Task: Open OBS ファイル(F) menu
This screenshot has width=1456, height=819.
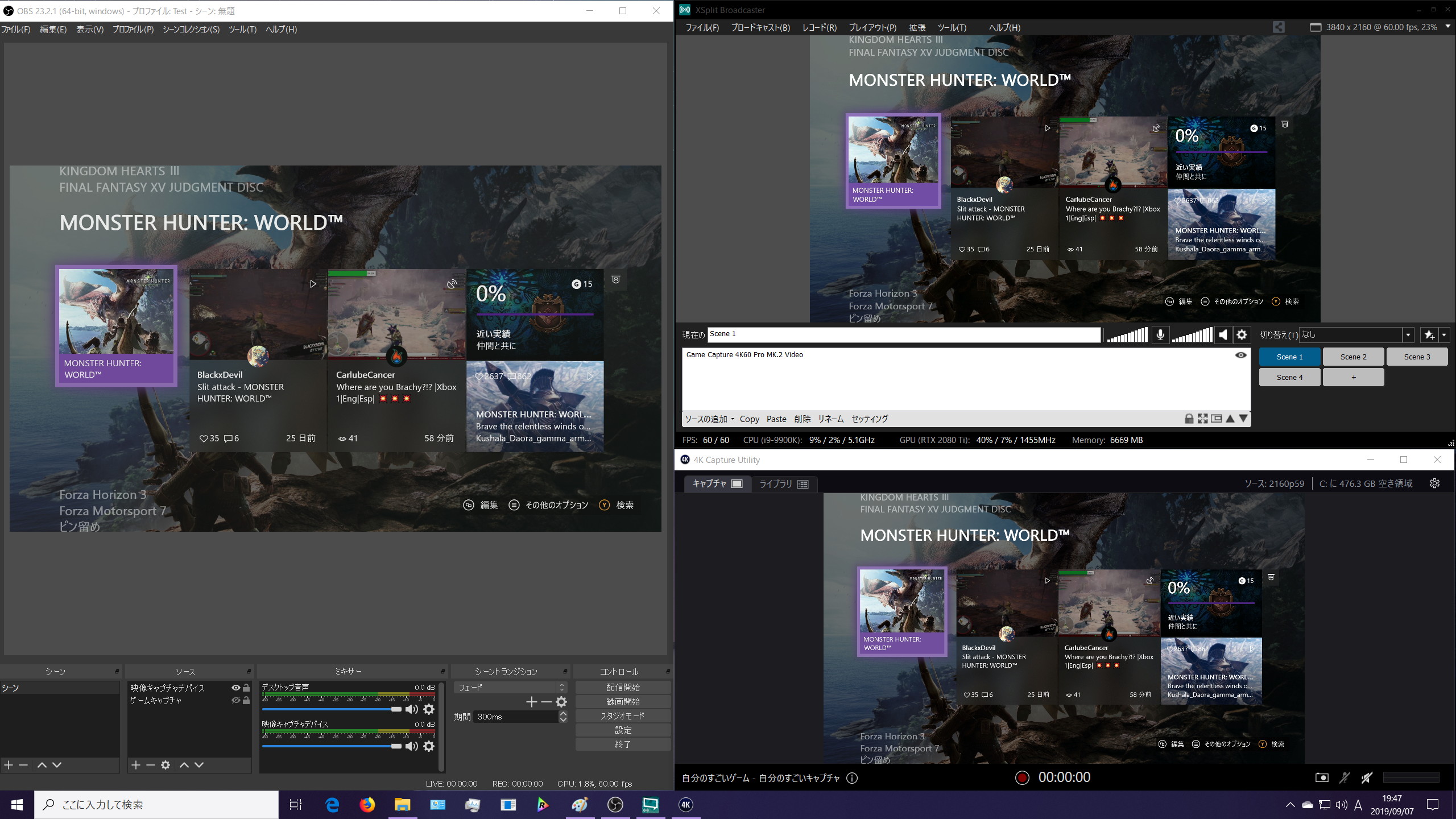Action: pos(16,30)
